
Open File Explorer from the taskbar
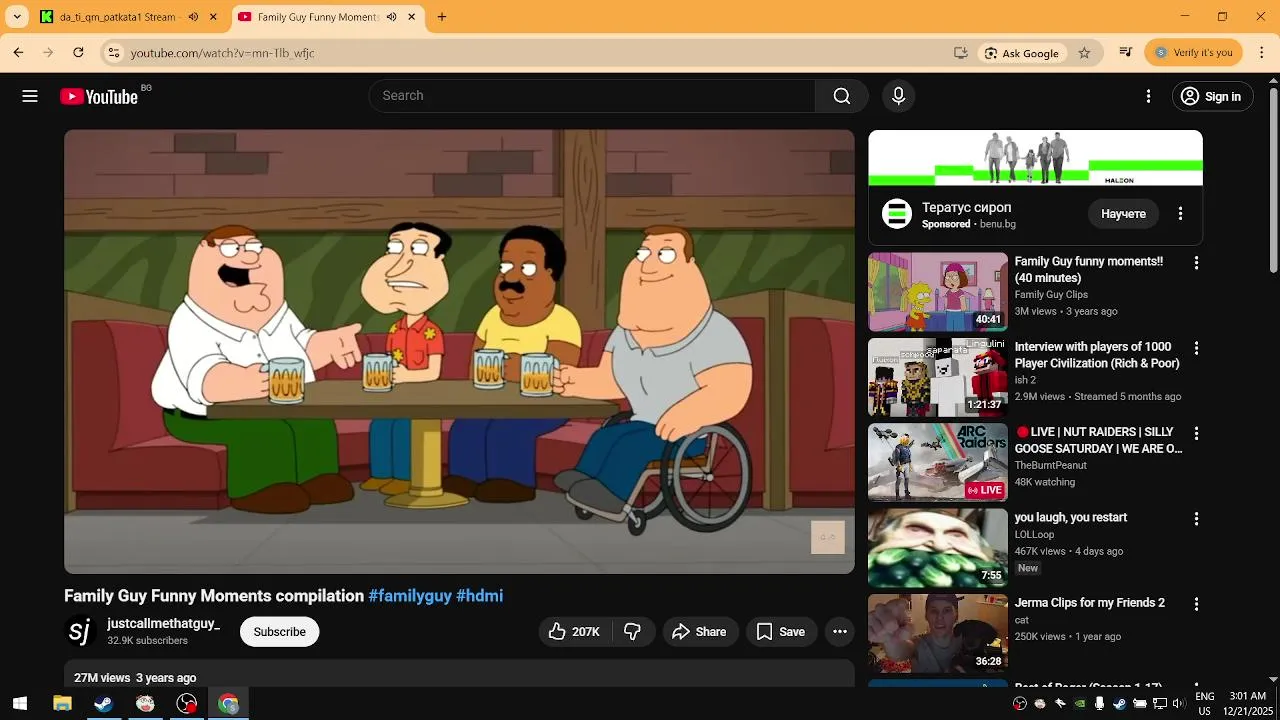pos(62,704)
